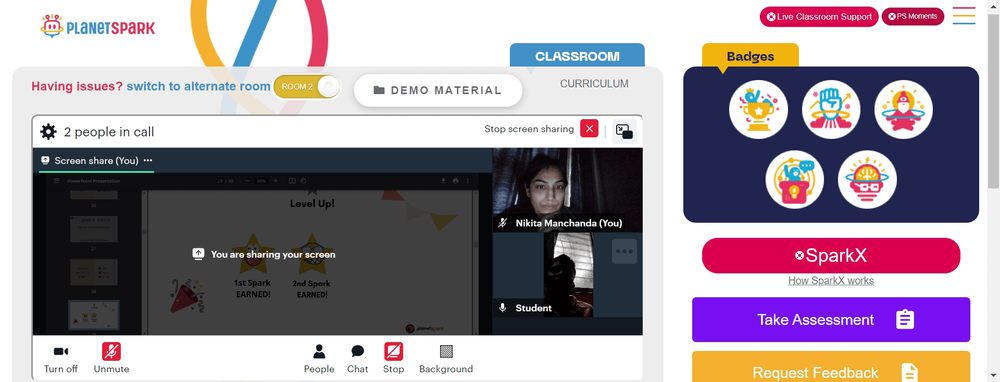Screen dimensions: 1000x382
Task: Open the Chat panel
Action: point(357,359)
